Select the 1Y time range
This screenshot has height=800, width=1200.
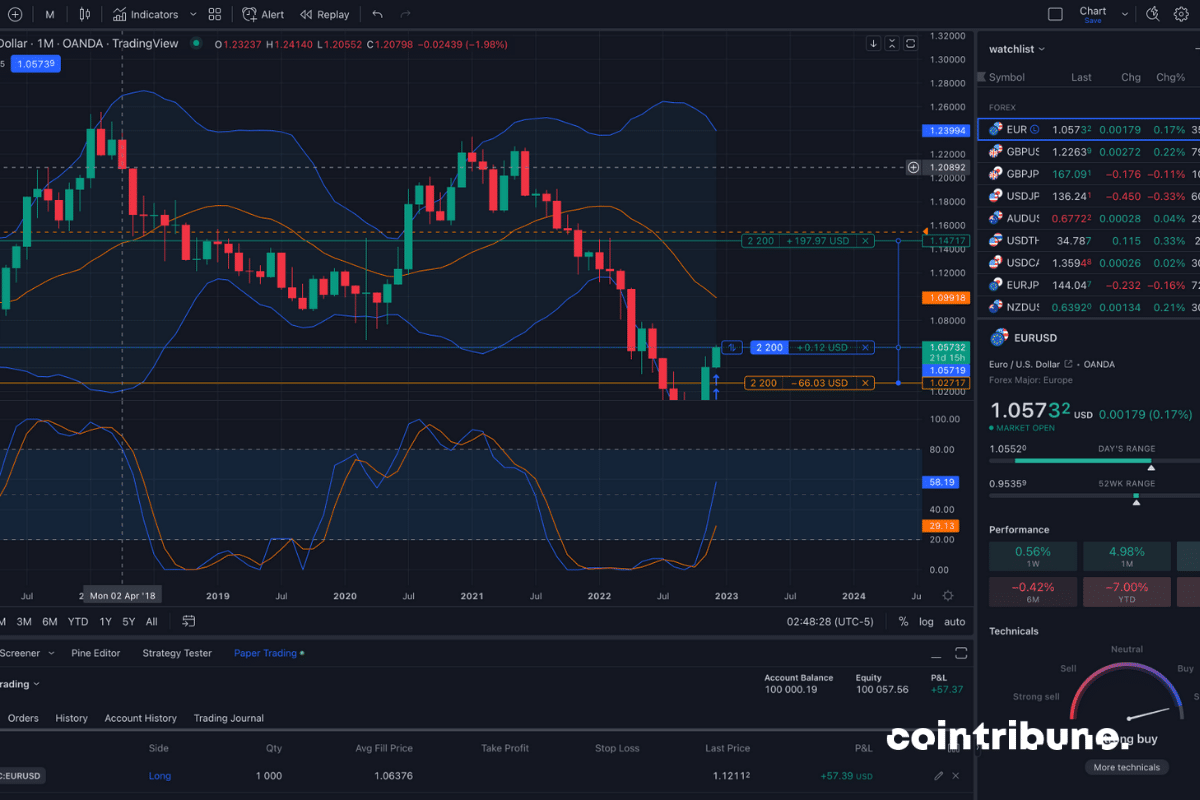point(103,621)
